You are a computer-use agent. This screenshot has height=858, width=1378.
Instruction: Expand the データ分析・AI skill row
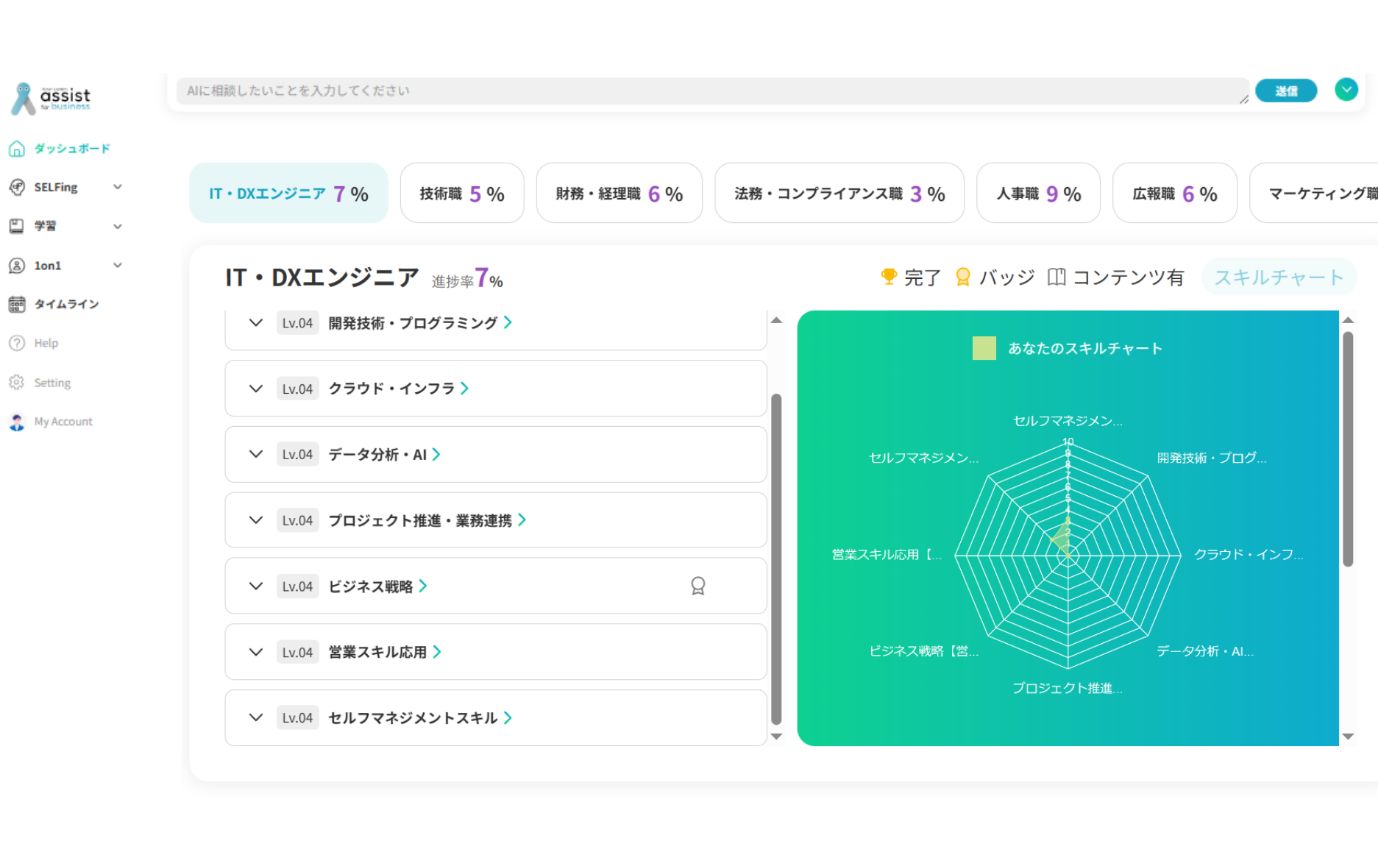[x=256, y=455]
